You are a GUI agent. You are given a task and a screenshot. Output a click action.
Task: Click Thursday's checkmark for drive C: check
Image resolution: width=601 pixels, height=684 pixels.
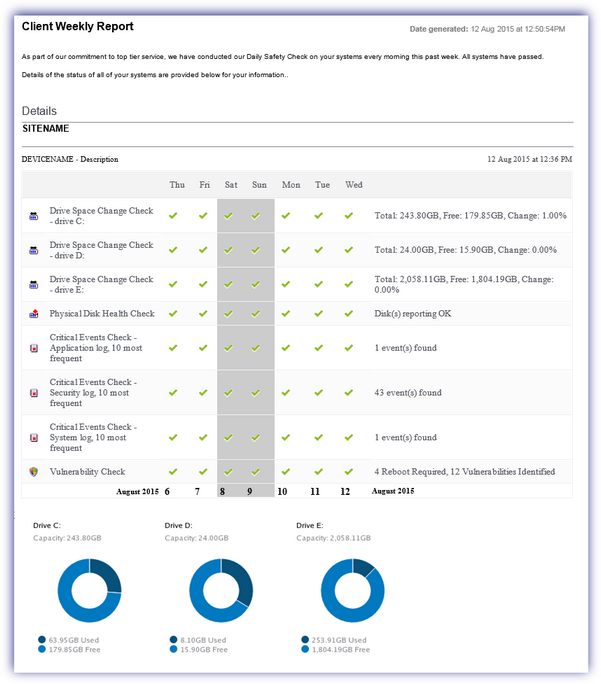(x=174, y=215)
